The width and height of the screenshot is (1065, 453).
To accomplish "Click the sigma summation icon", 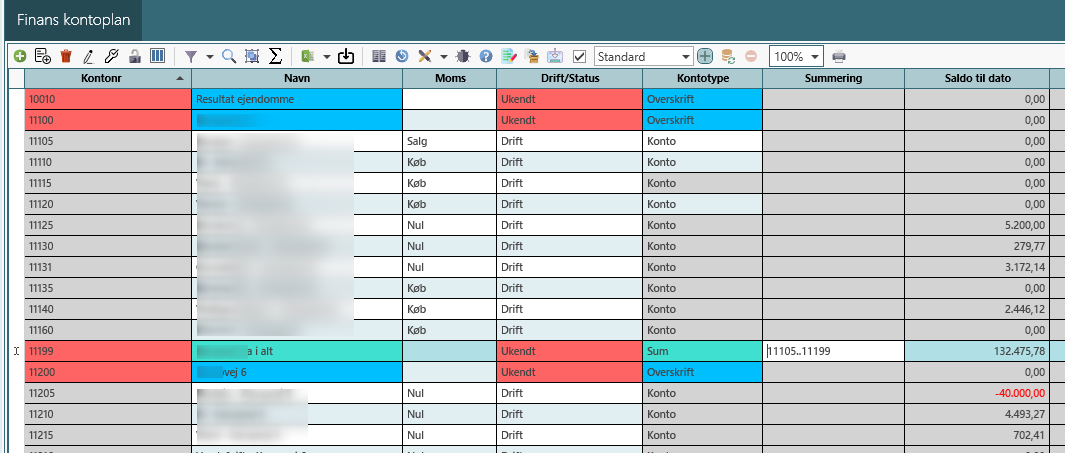I will (x=275, y=57).
